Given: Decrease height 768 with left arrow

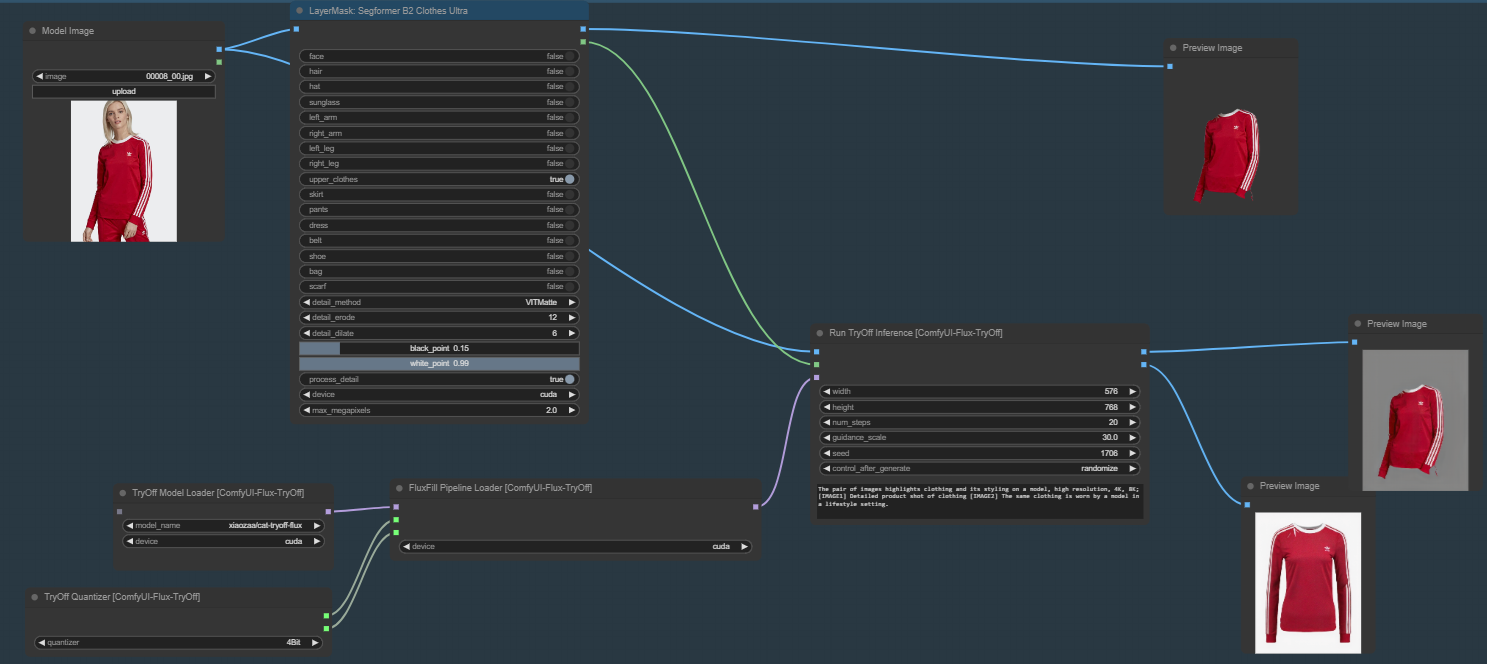Looking at the screenshot, I should tap(826, 407).
